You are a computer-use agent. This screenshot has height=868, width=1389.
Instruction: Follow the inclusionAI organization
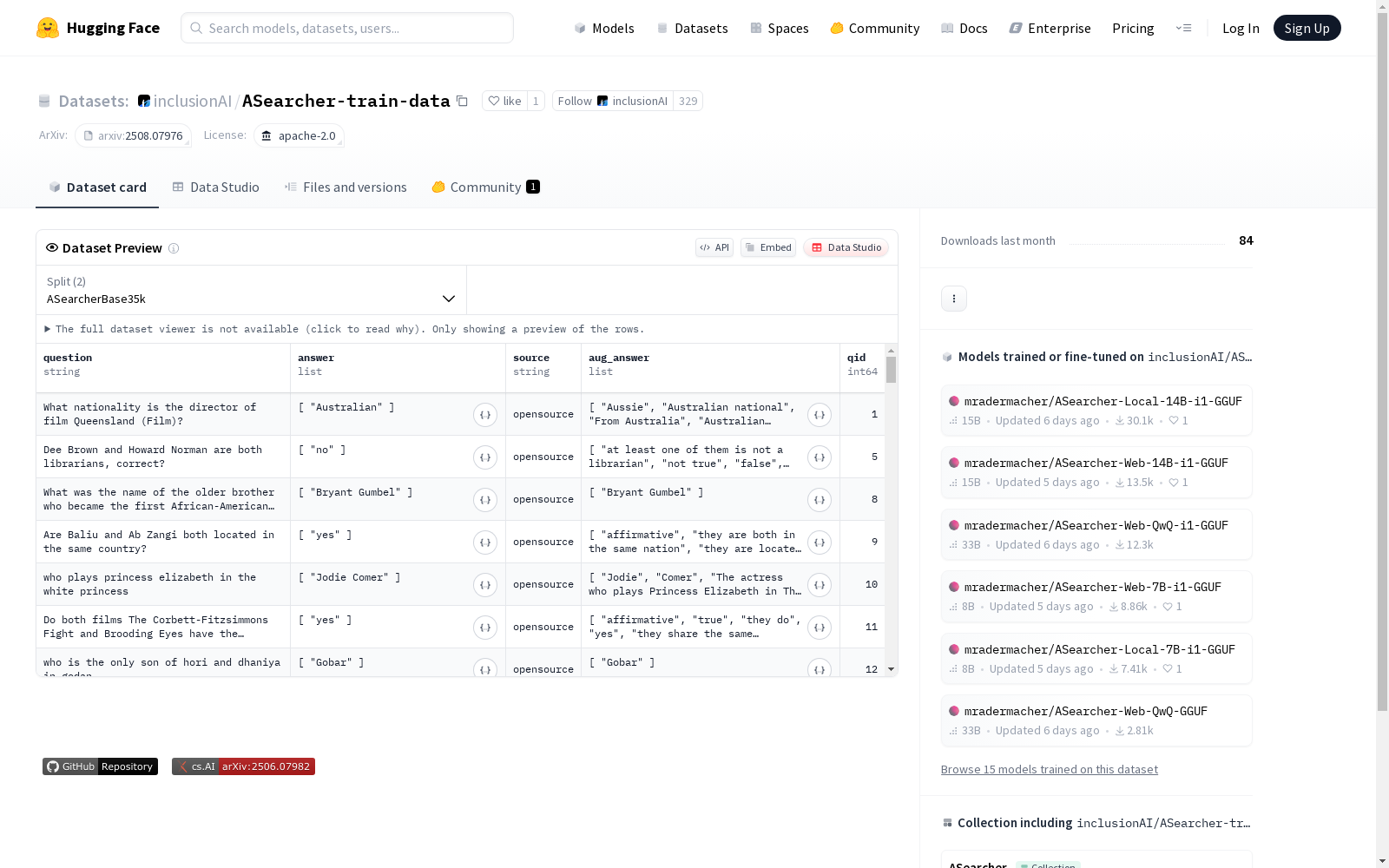pos(613,101)
